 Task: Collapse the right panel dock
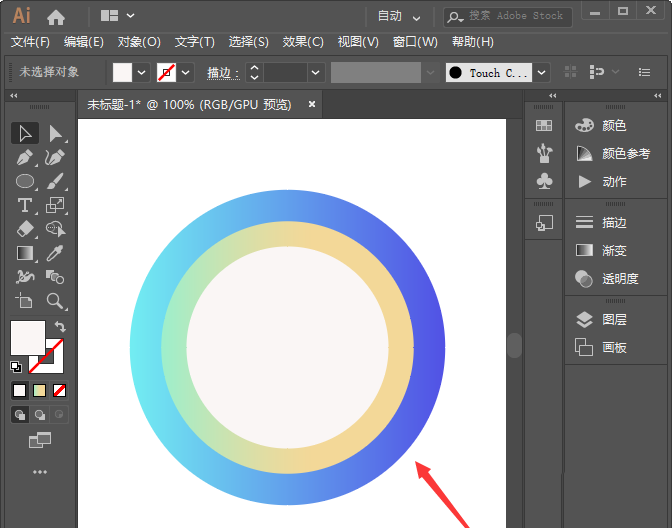[x=657, y=96]
